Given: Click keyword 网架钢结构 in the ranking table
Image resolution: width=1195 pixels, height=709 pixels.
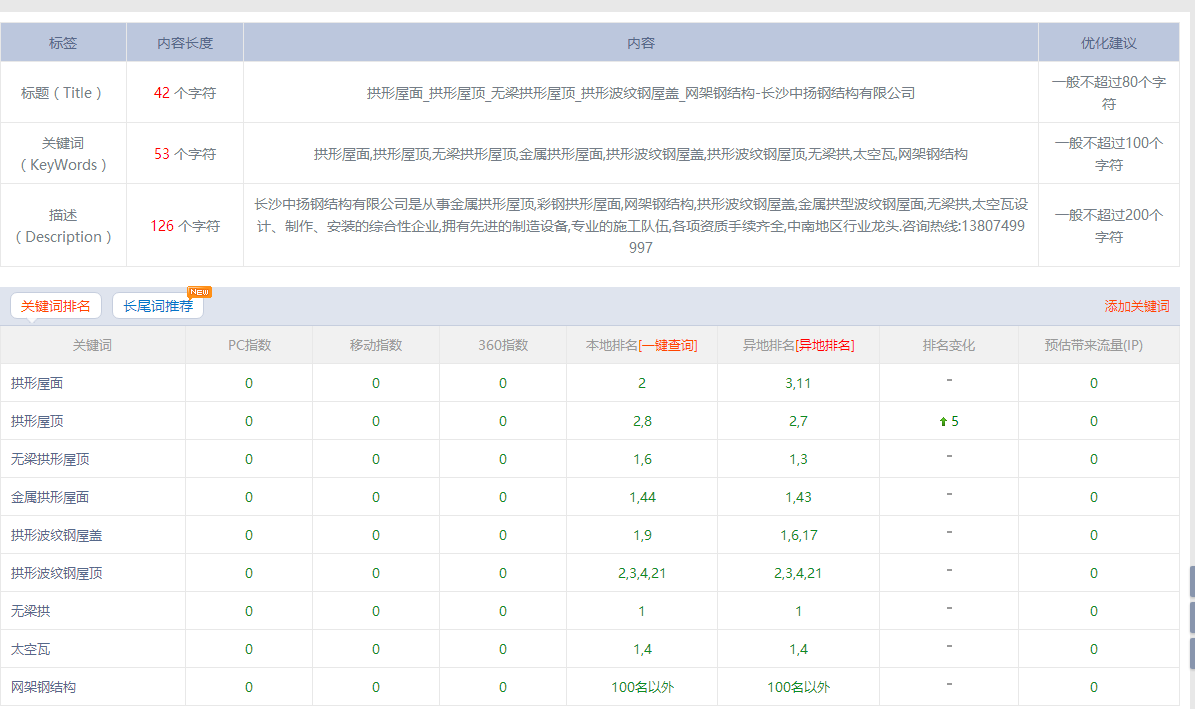Looking at the screenshot, I should tap(43, 687).
